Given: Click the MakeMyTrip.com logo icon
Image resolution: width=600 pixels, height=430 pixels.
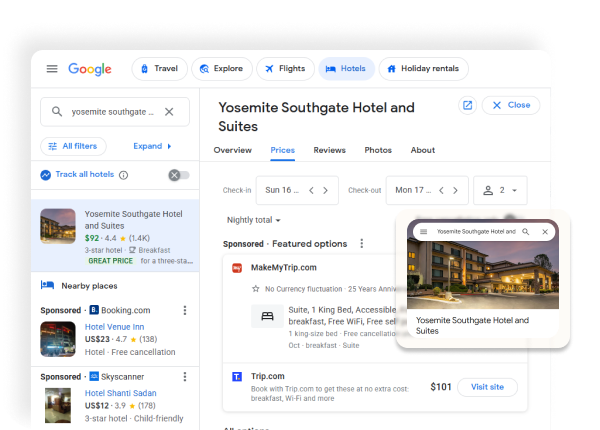Looking at the screenshot, I should coord(237,268).
